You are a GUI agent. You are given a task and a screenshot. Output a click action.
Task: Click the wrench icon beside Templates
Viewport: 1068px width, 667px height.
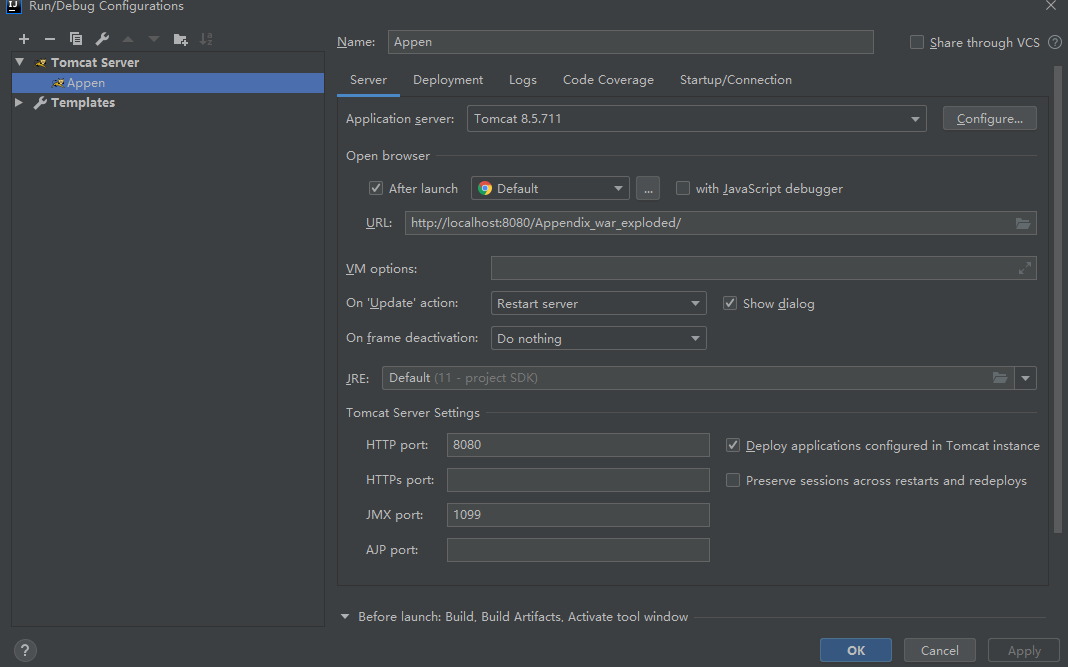pyautogui.click(x=40, y=103)
